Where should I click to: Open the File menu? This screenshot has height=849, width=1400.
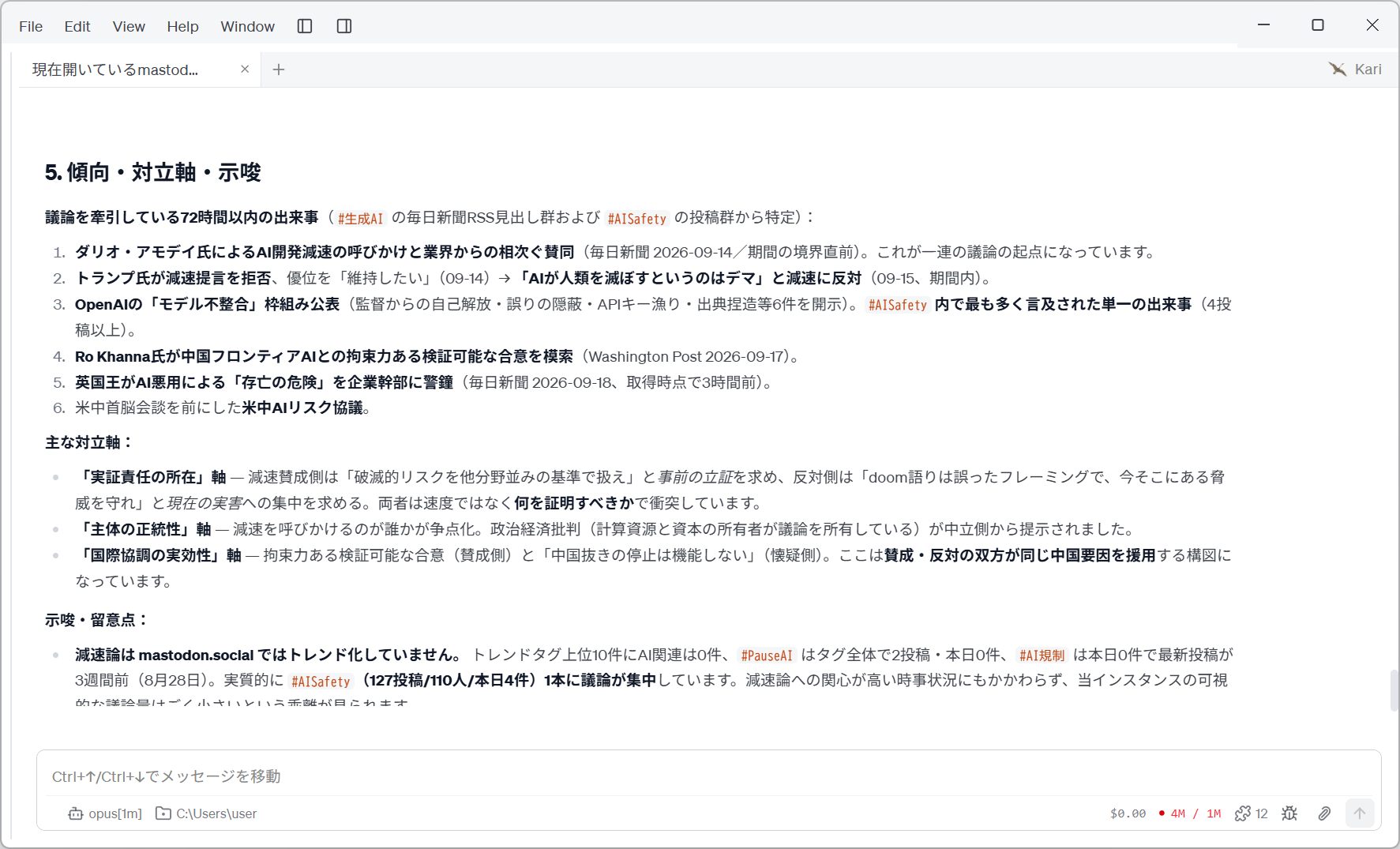(x=31, y=26)
